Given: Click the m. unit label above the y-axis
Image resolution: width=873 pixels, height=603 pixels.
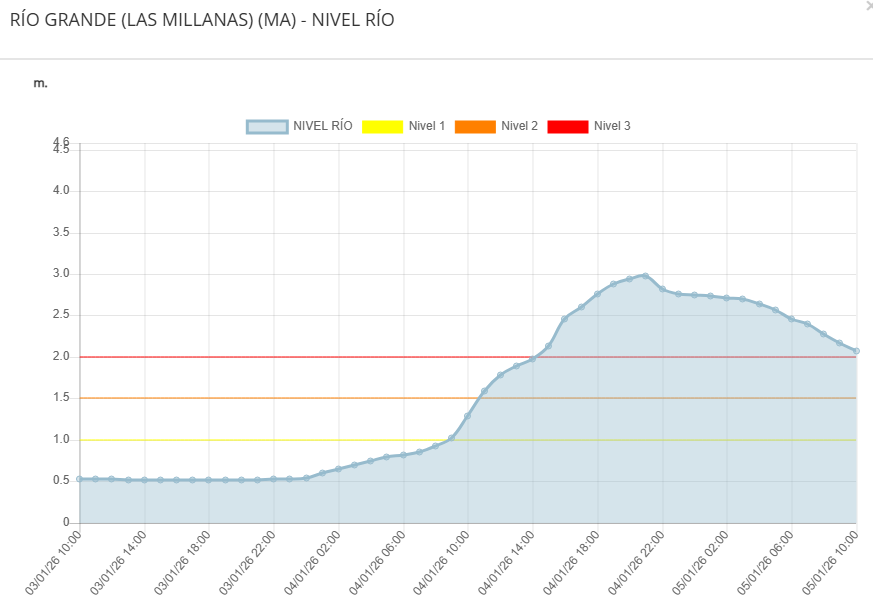Looking at the screenshot, I should tap(39, 84).
